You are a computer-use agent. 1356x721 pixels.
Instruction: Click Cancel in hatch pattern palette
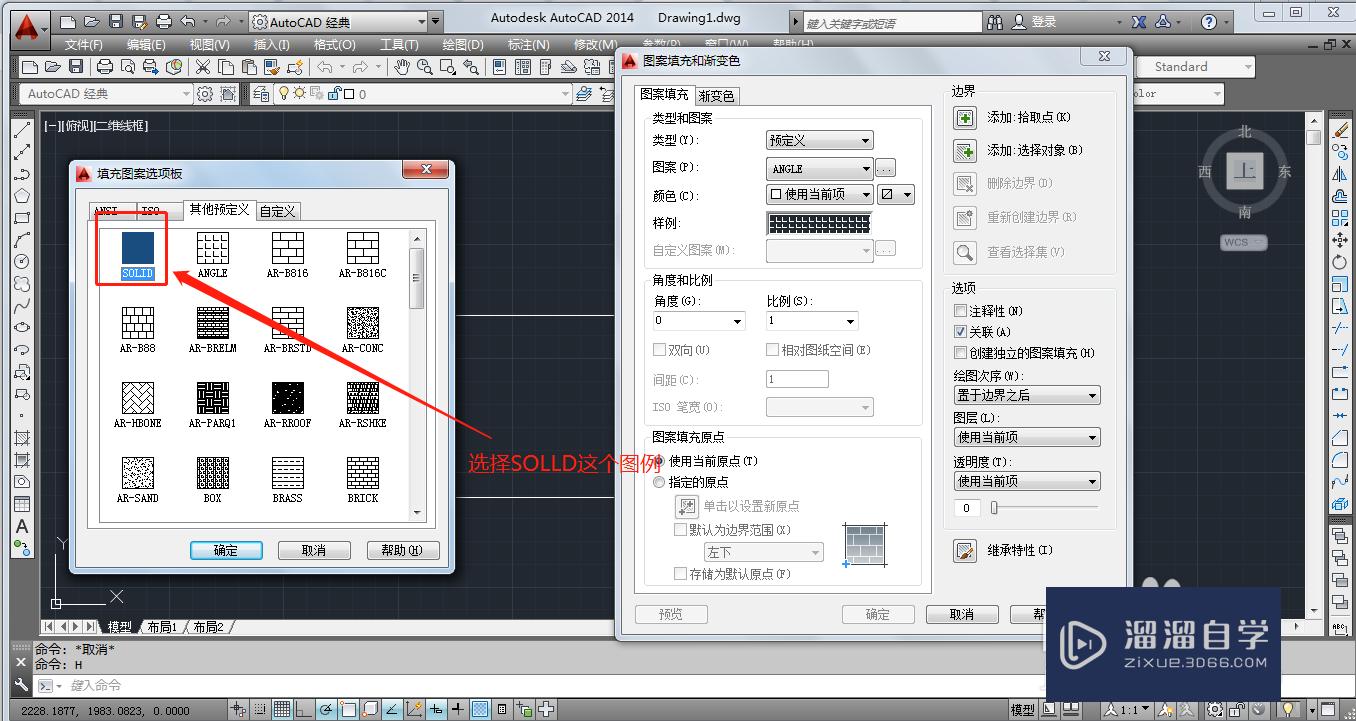coord(314,550)
